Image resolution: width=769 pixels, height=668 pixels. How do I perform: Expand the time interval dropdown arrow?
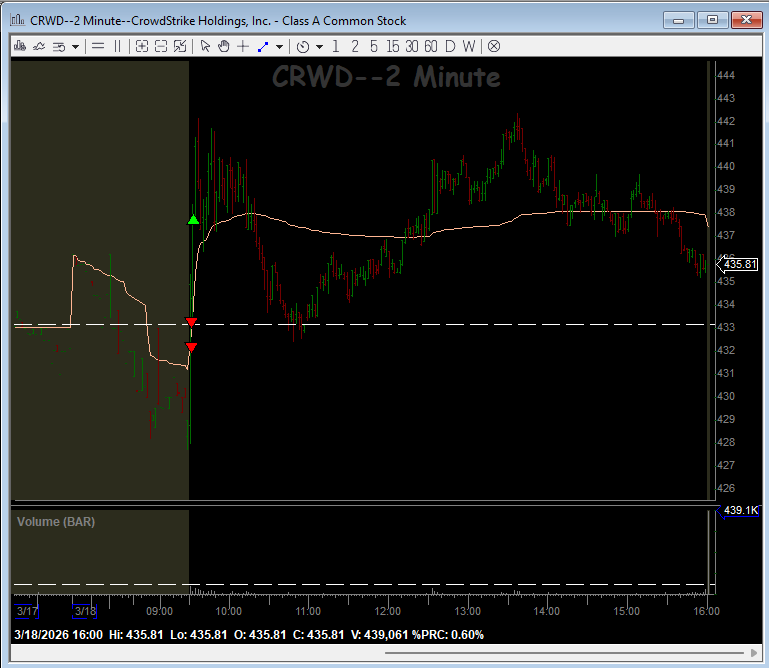coord(320,47)
